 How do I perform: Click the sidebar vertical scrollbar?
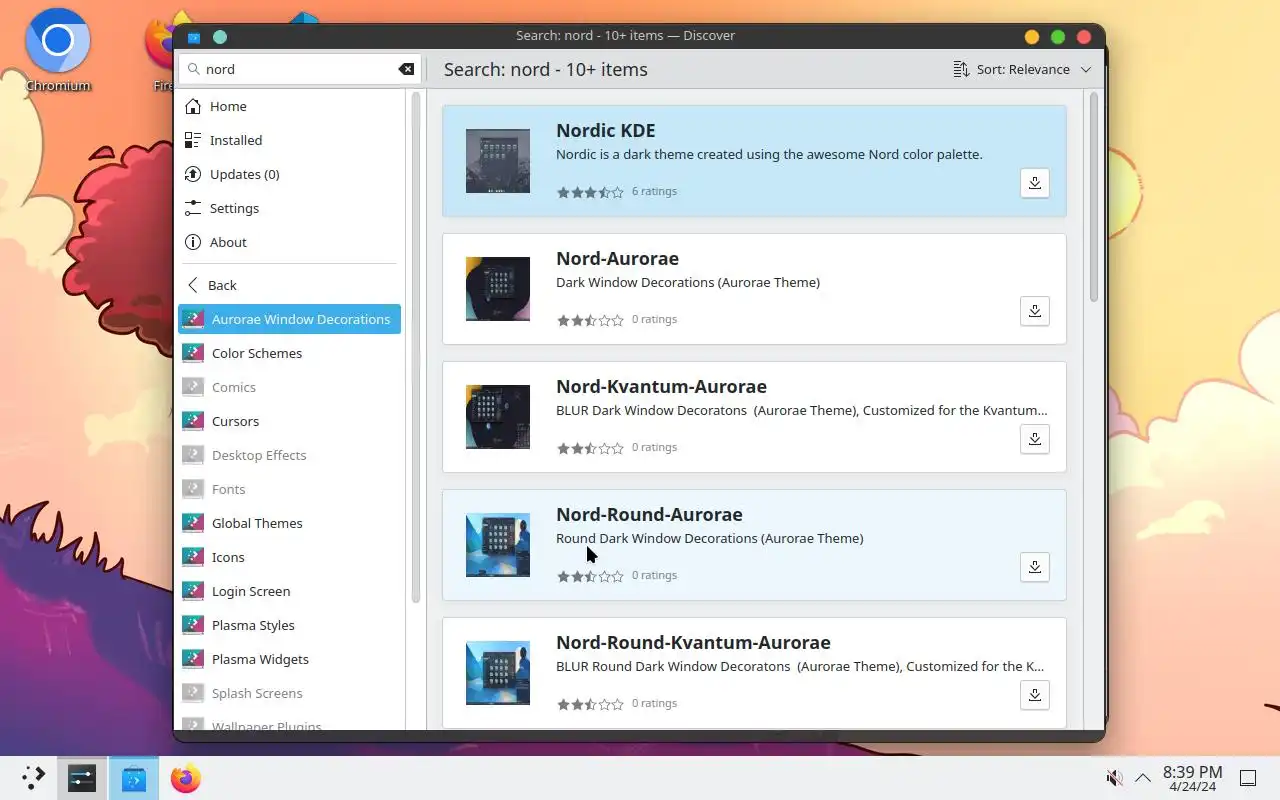point(416,347)
